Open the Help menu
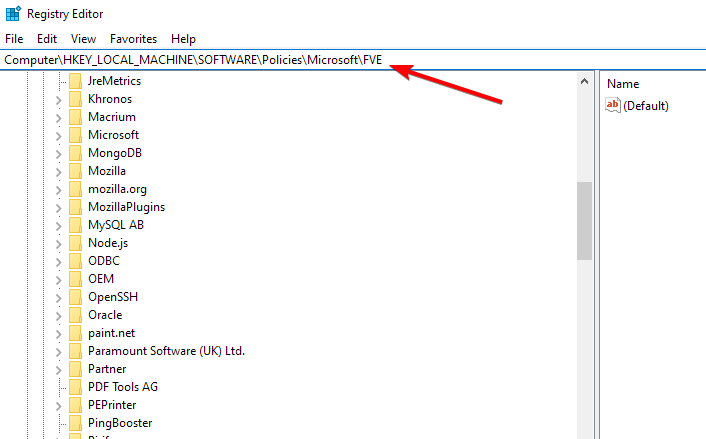The height and width of the screenshot is (439, 706). 183,39
